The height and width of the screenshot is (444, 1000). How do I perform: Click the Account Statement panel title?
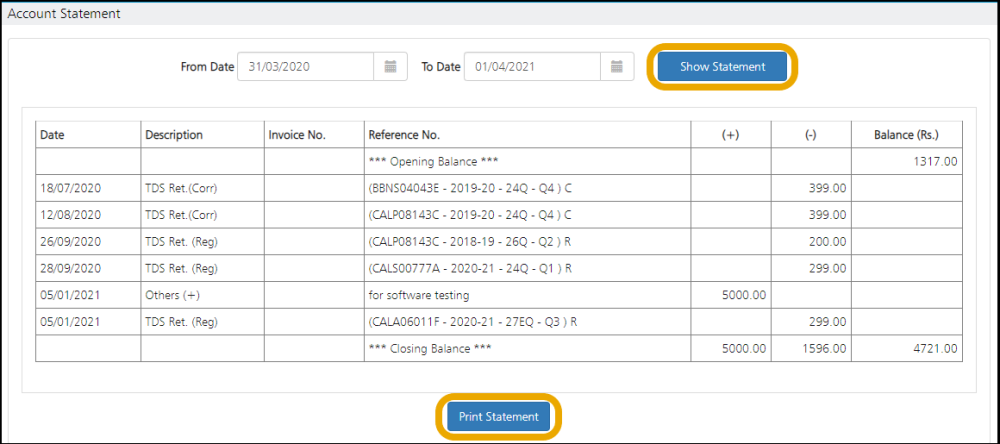(x=64, y=13)
